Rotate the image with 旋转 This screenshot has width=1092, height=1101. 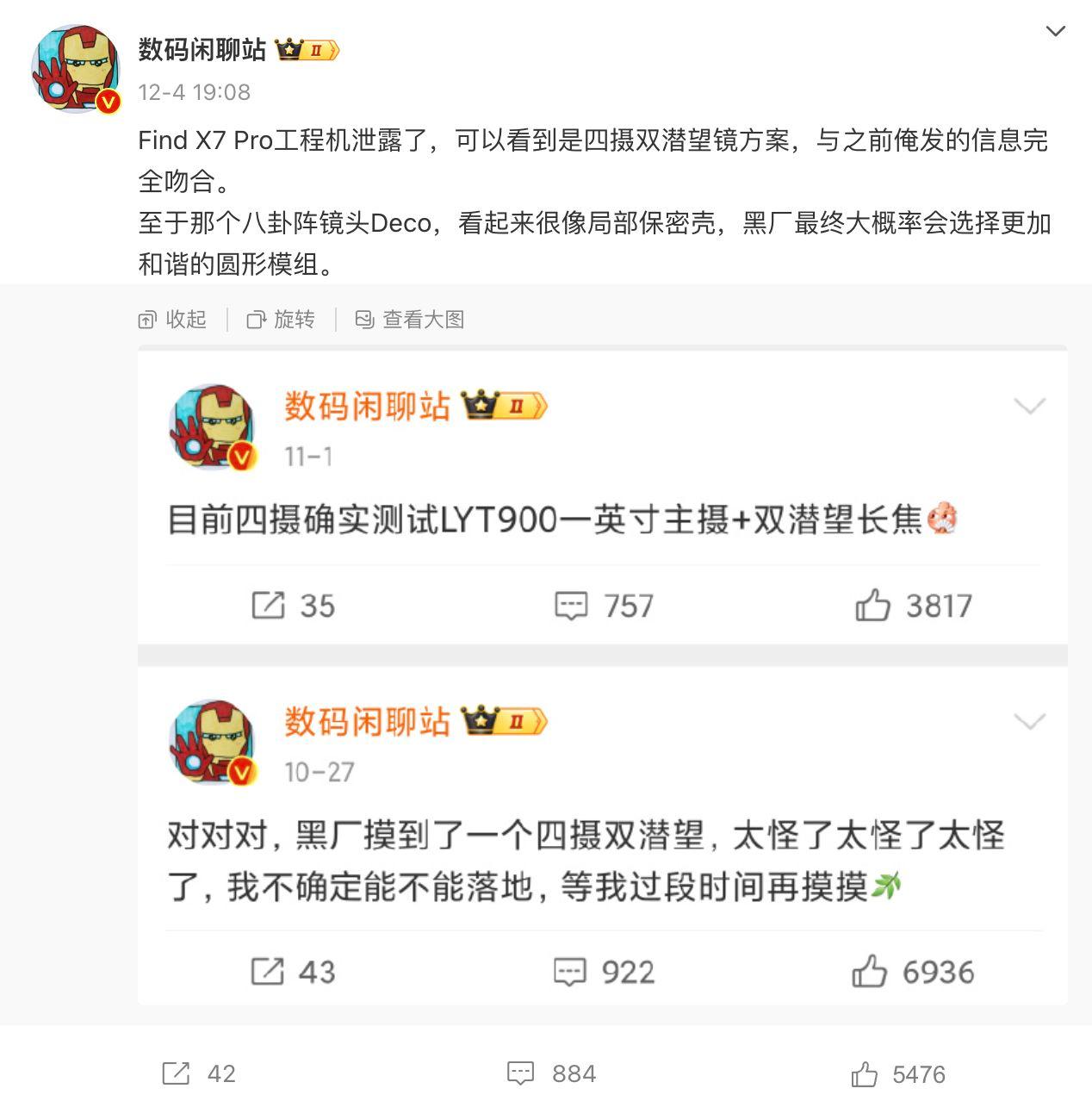[x=281, y=320]
